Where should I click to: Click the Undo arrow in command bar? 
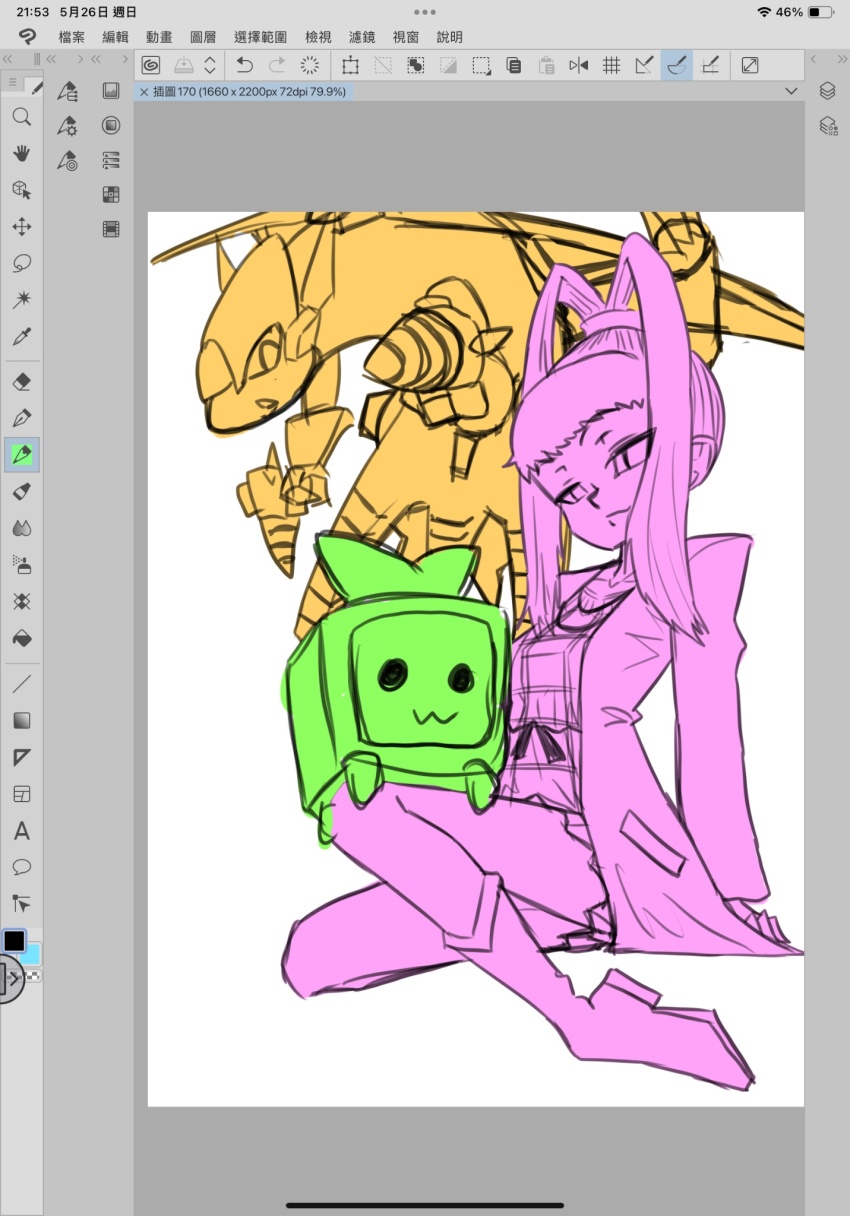pos(244,66)
